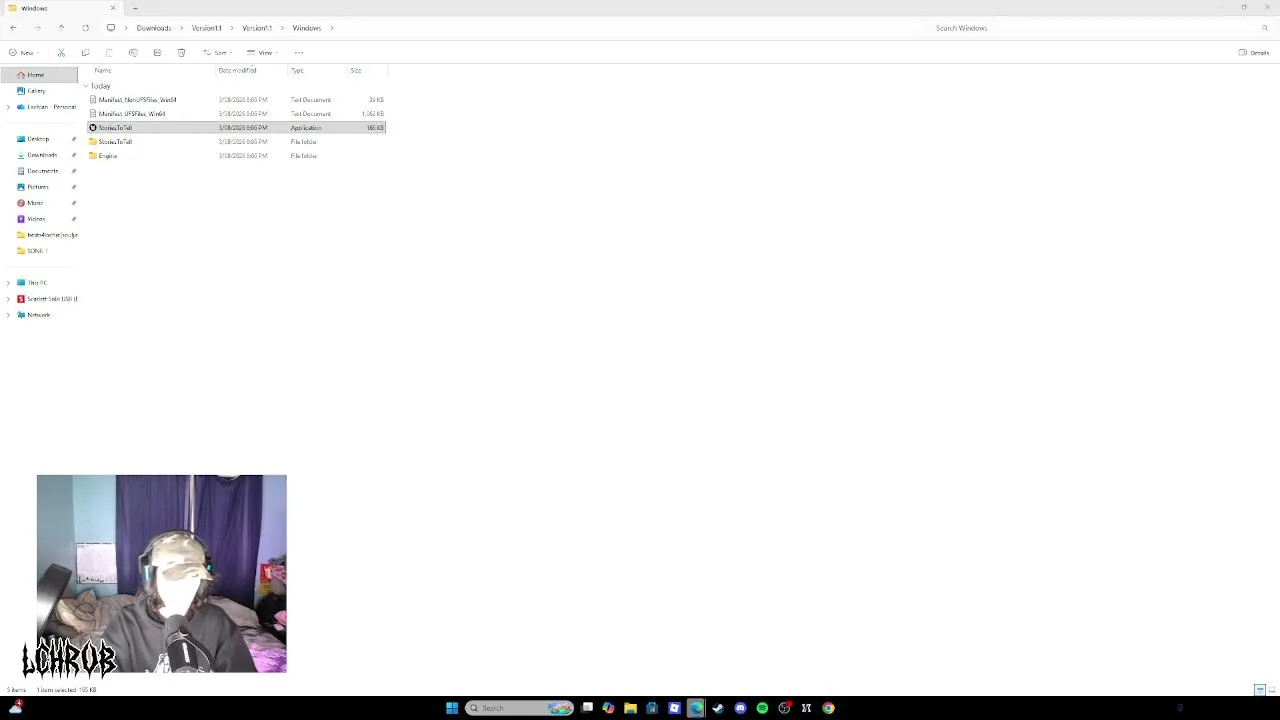Expand This PC in the sidebar
Image resolution: width=1280 pixels, height=720 pixels.
coord(9,283)
